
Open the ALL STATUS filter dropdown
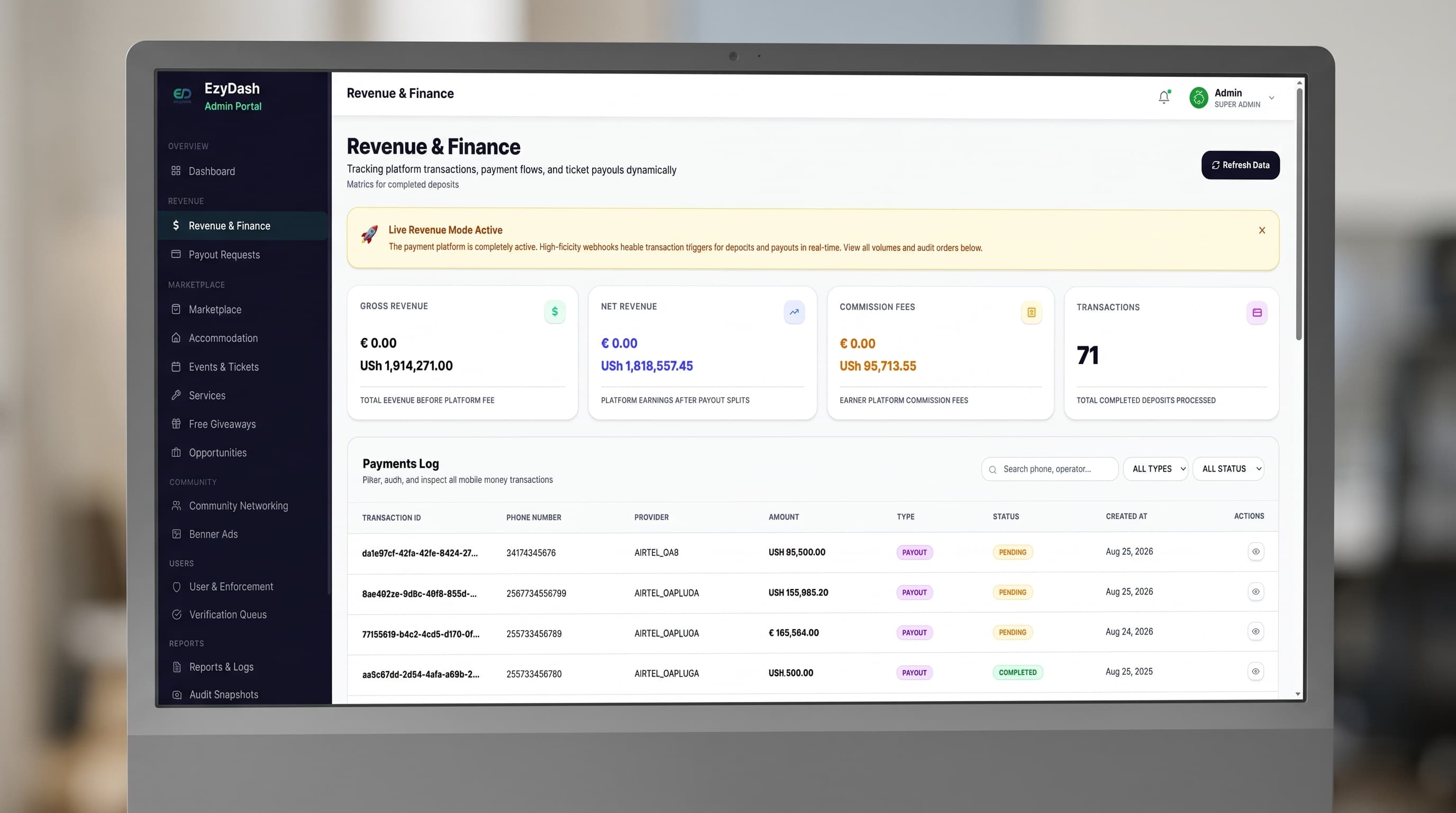pyautogui.click(x=1228, y=468)
